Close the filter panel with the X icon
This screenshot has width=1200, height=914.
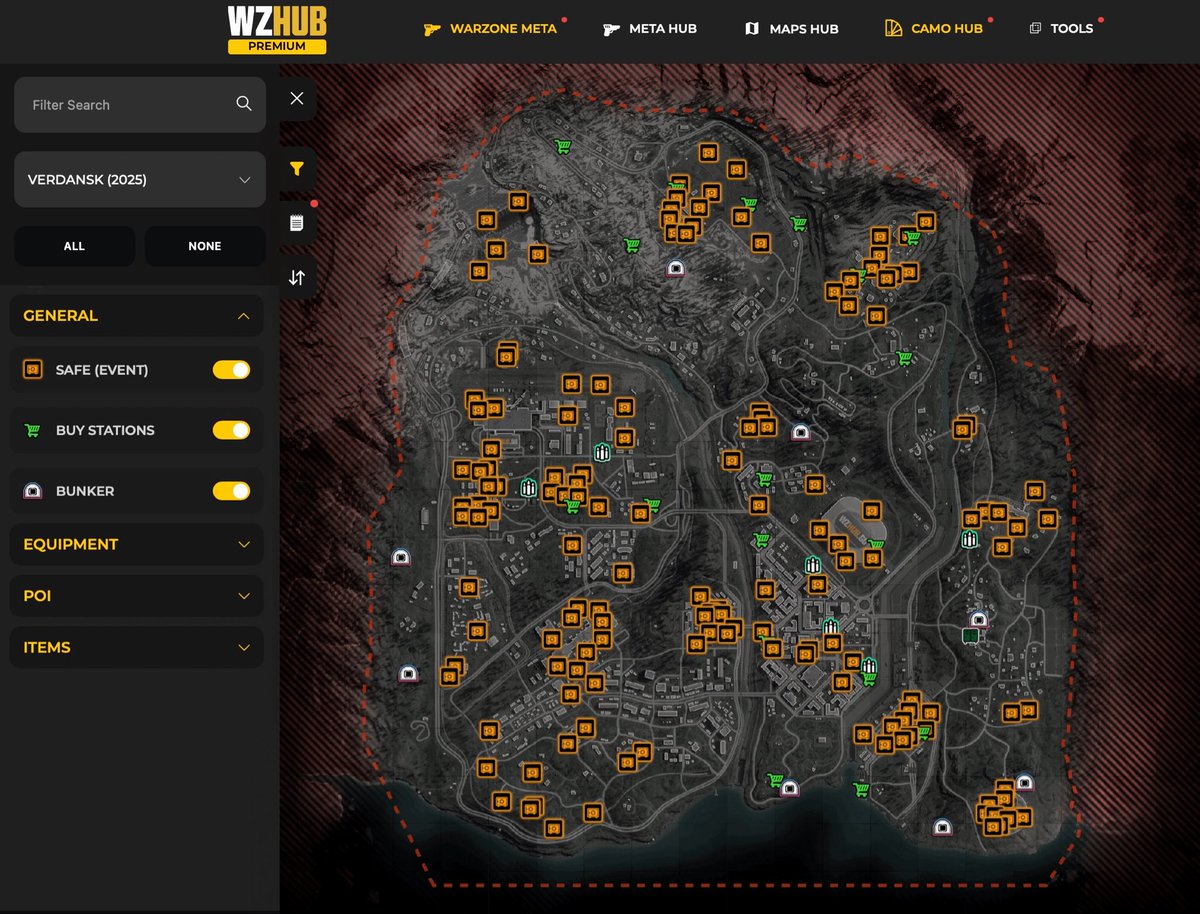pyautogui.click(x=297, y=98)
